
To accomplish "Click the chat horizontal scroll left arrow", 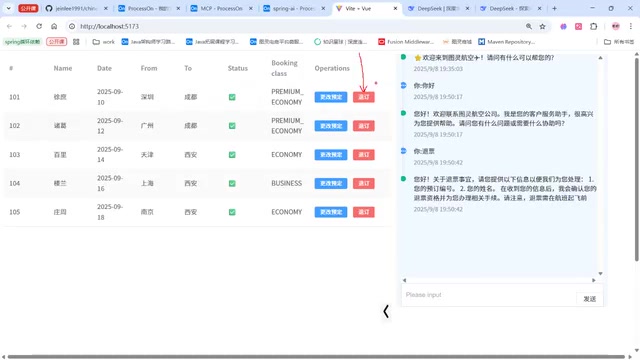I will click(404, 280).
